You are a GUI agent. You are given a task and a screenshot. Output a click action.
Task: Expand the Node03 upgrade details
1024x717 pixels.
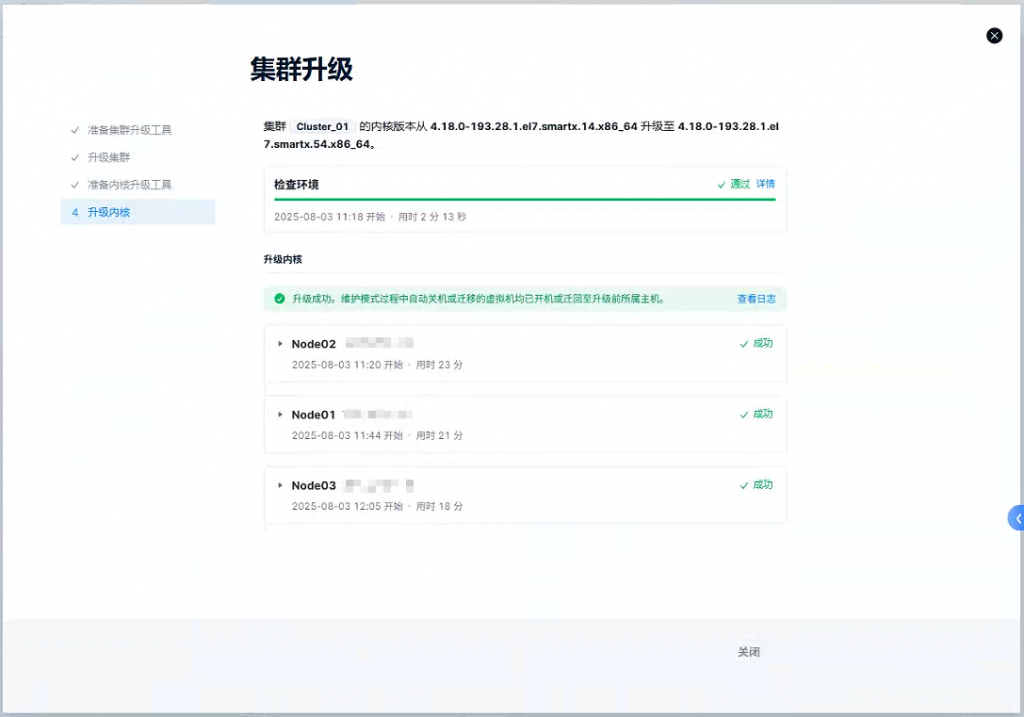[280, 486]
